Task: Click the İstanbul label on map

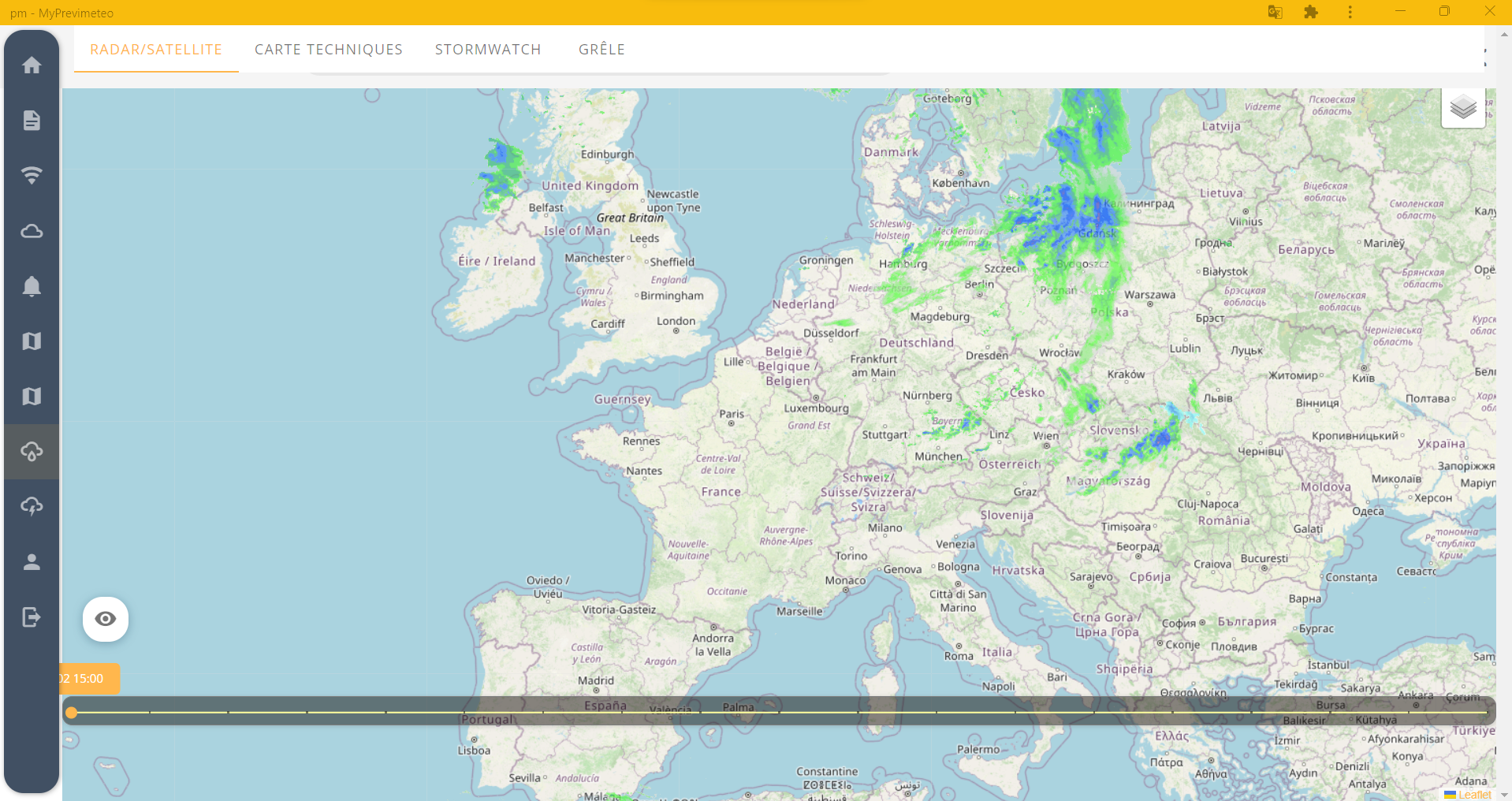Action: 1328,665
